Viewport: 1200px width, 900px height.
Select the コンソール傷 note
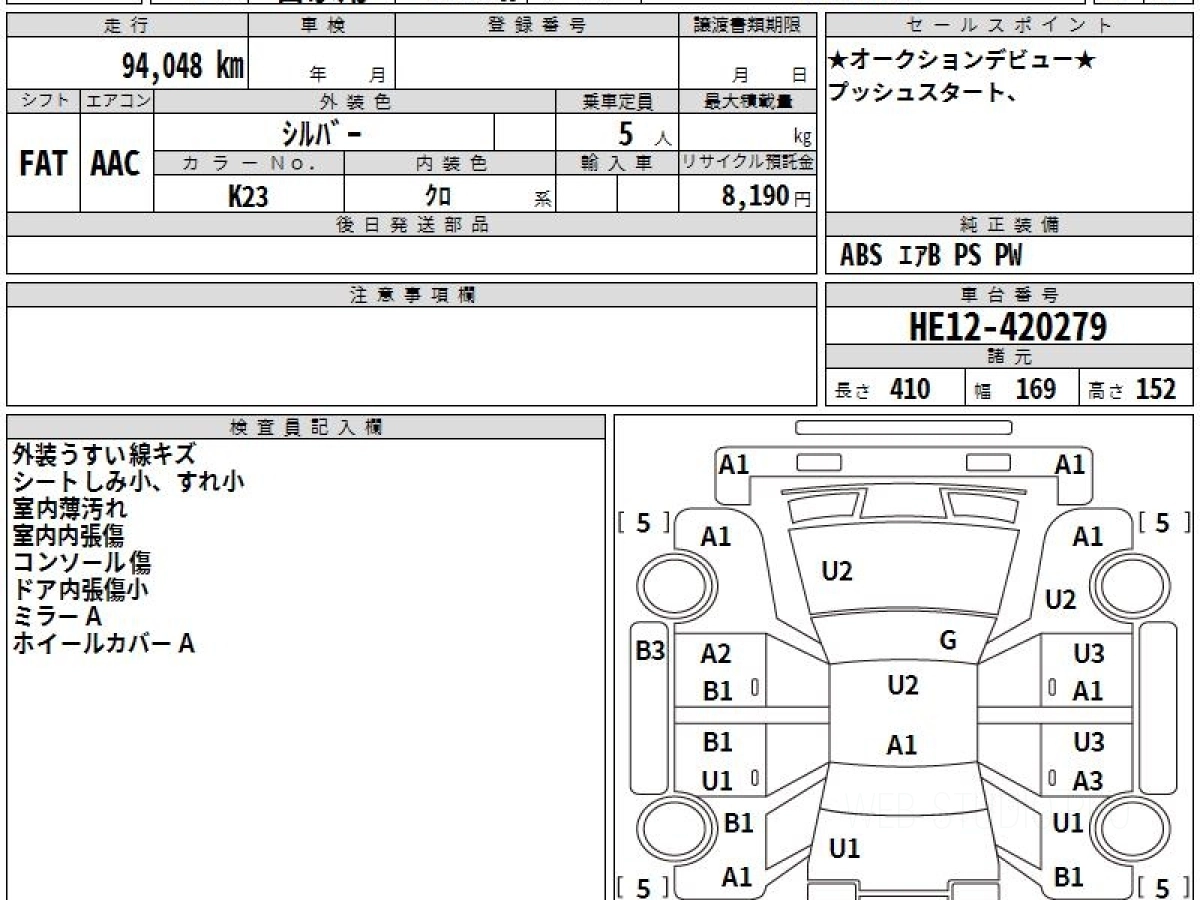82,562
